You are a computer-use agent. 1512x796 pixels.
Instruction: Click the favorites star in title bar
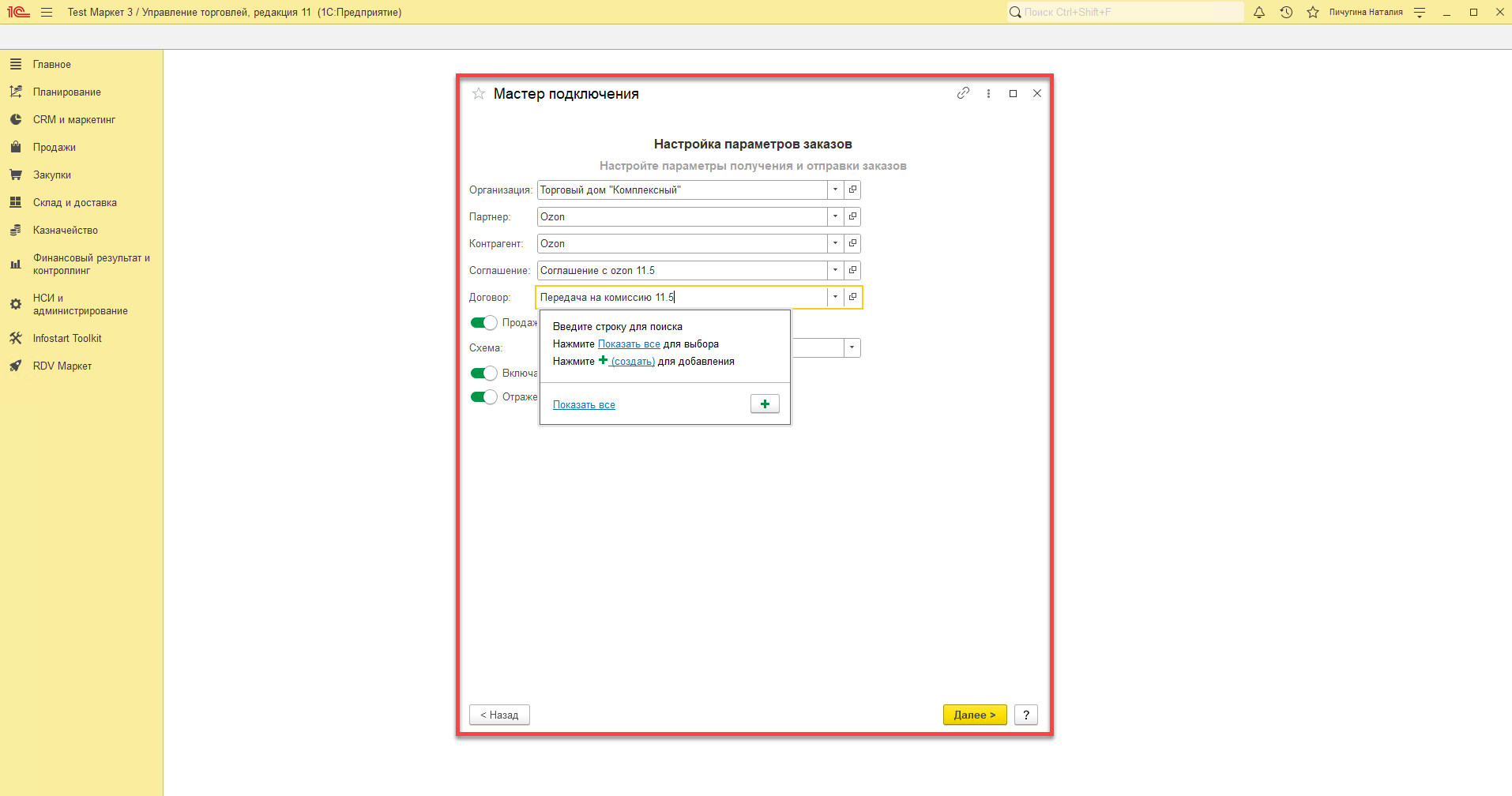1313,13
